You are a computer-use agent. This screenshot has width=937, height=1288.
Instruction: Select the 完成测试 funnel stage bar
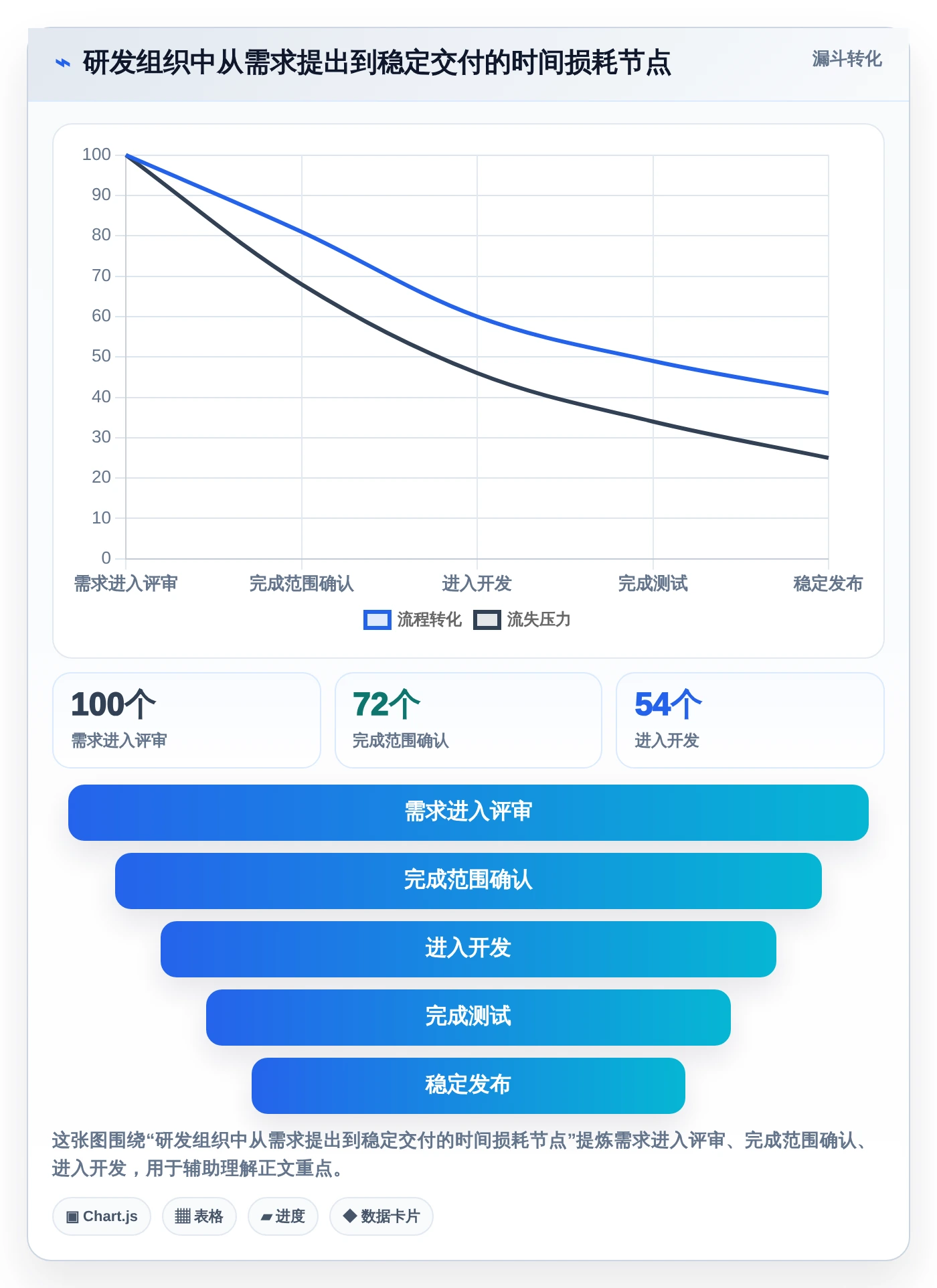pos(468,1018)
